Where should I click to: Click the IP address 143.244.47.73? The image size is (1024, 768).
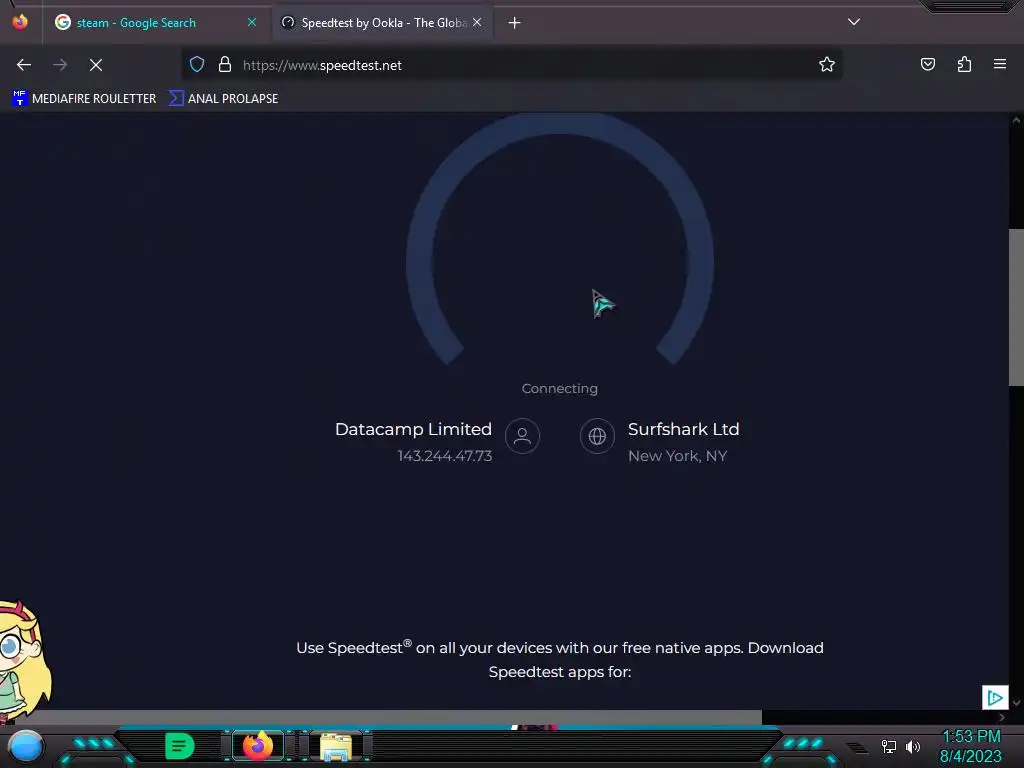[445, 456]
